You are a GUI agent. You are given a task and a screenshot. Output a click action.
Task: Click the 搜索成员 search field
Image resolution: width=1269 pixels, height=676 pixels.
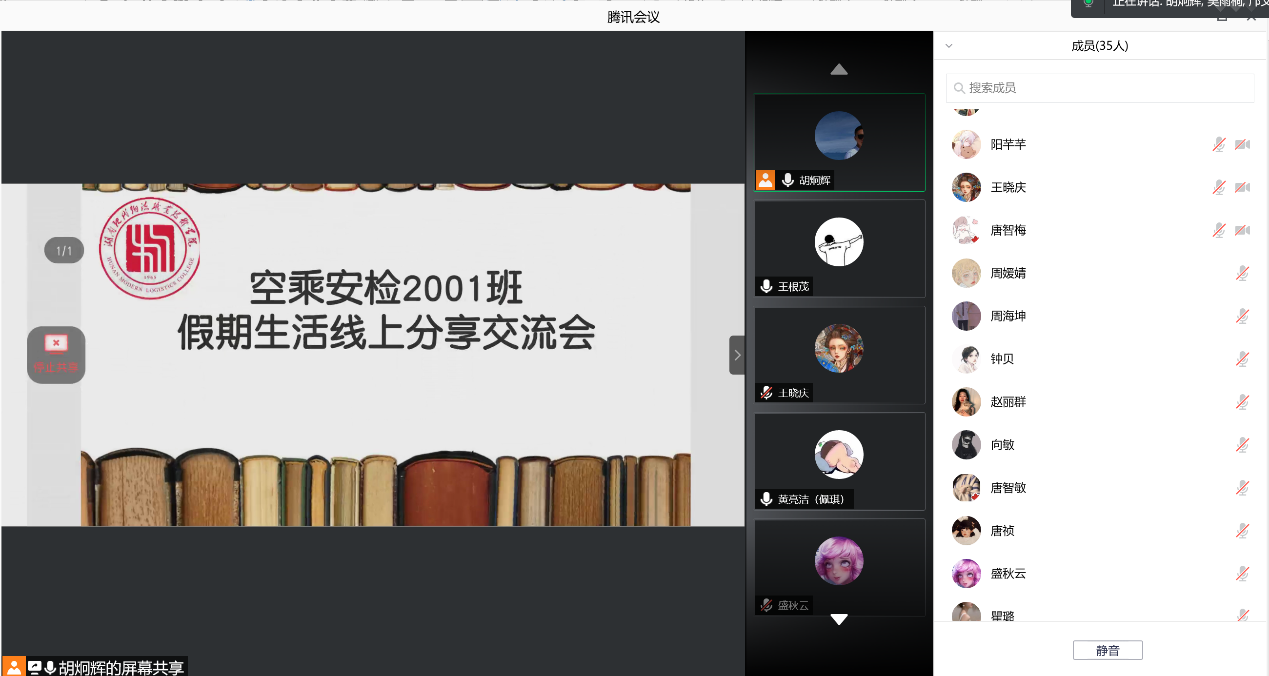(x=1100, y=88)
